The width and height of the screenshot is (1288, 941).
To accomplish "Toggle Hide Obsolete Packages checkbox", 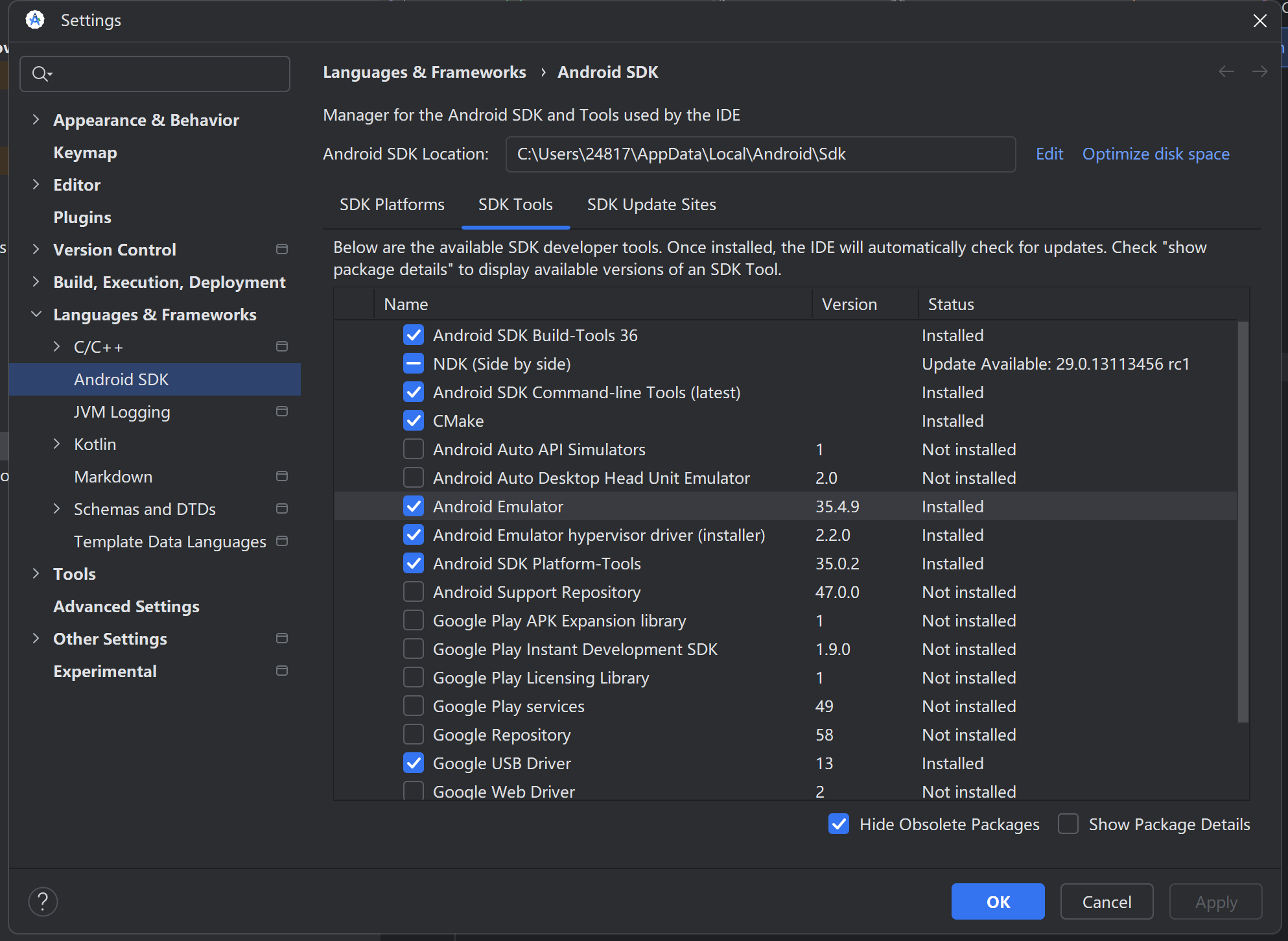I will click(x=839, y=824).
